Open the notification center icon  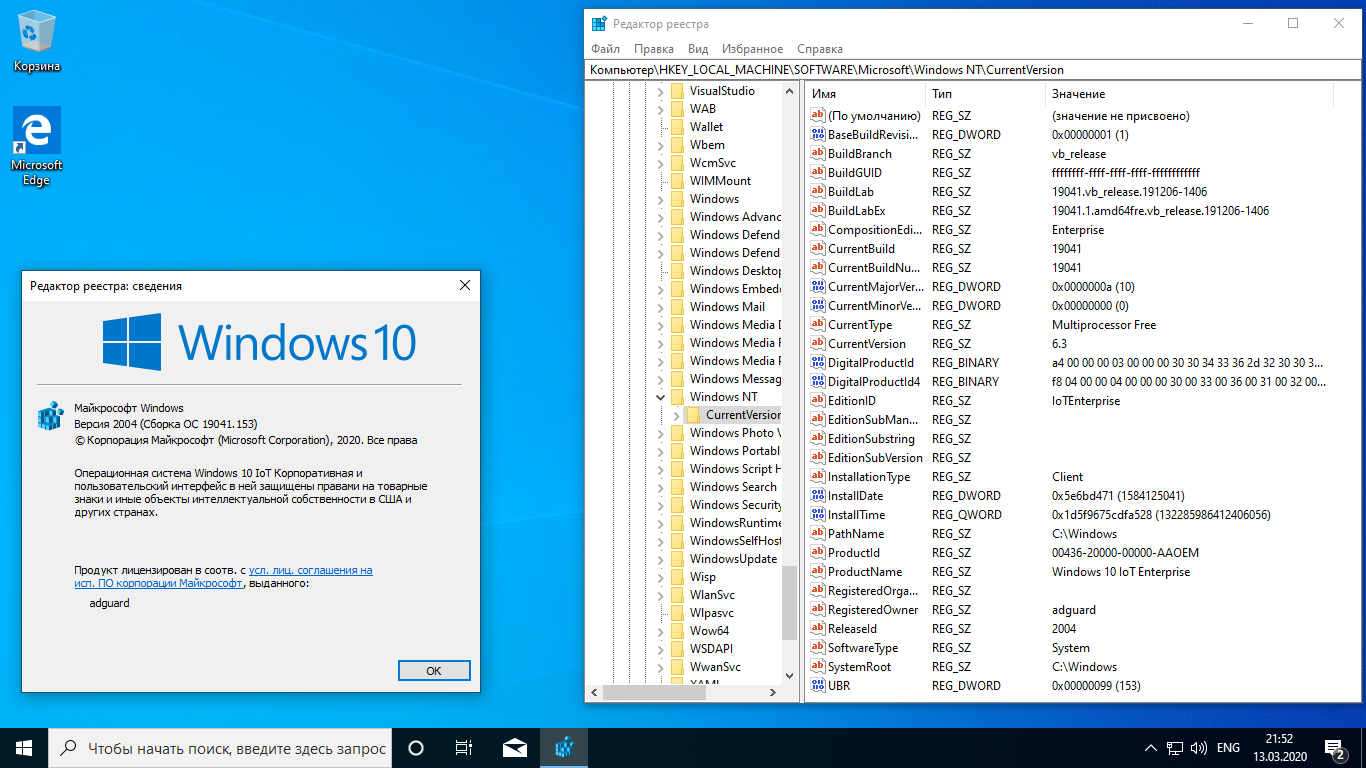click(x=1337, y=748)
